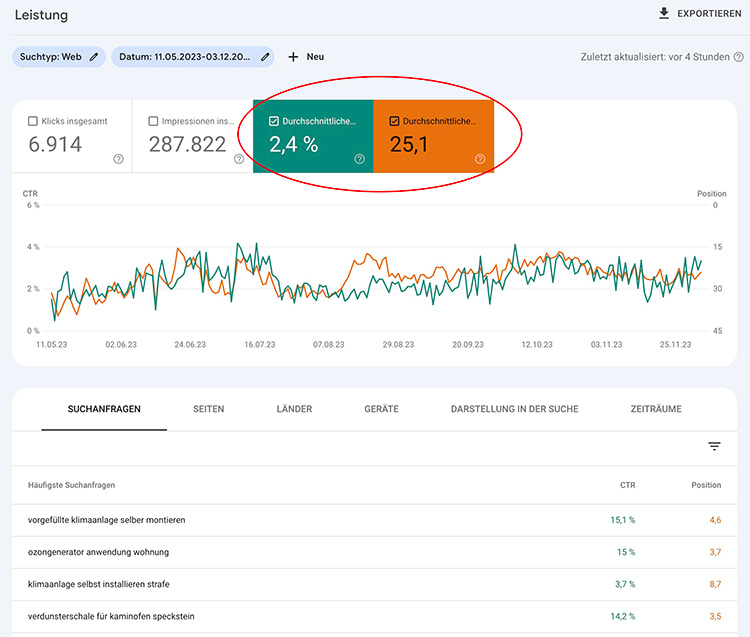Click the plus icon next to Neu

click(293, 57)
